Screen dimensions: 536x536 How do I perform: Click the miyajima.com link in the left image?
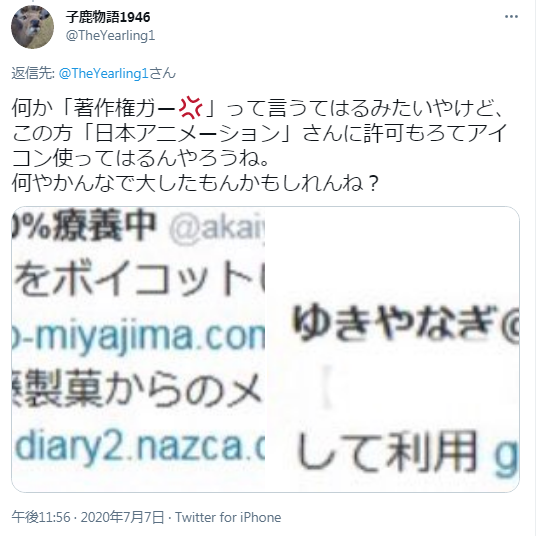click(x=138, y=336)
